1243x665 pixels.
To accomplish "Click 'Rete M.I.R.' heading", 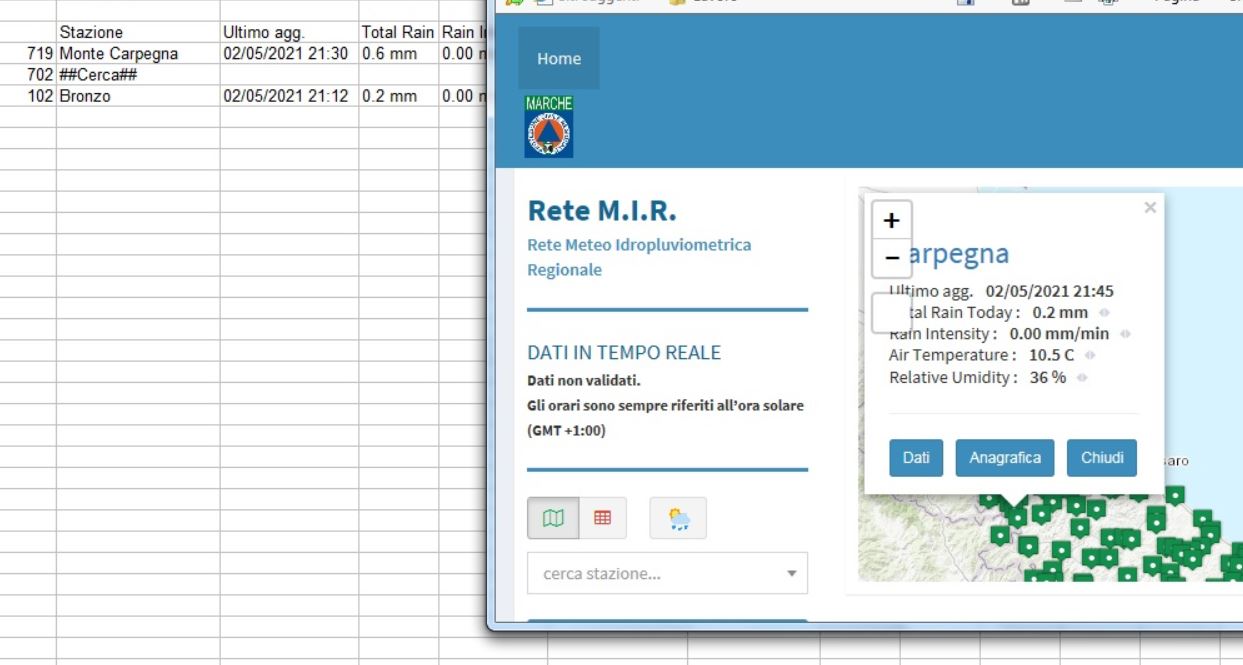I will coord(602,211).
